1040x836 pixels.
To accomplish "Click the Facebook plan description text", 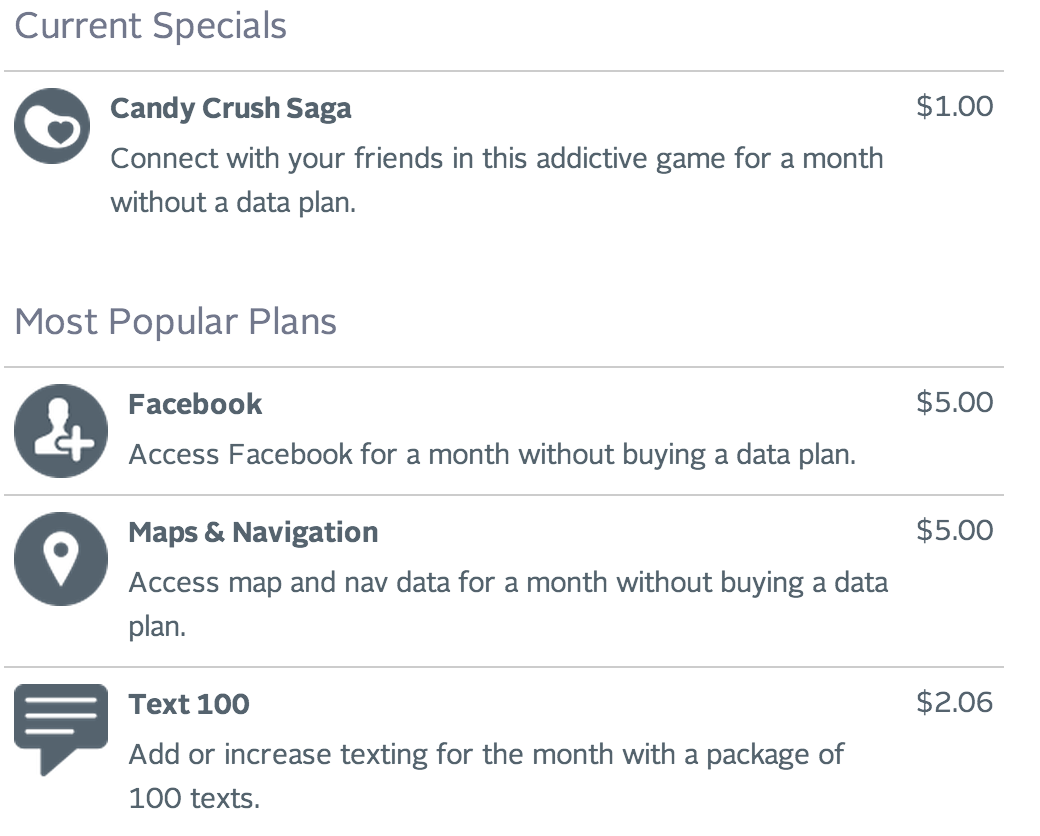I will pos(492,455).
